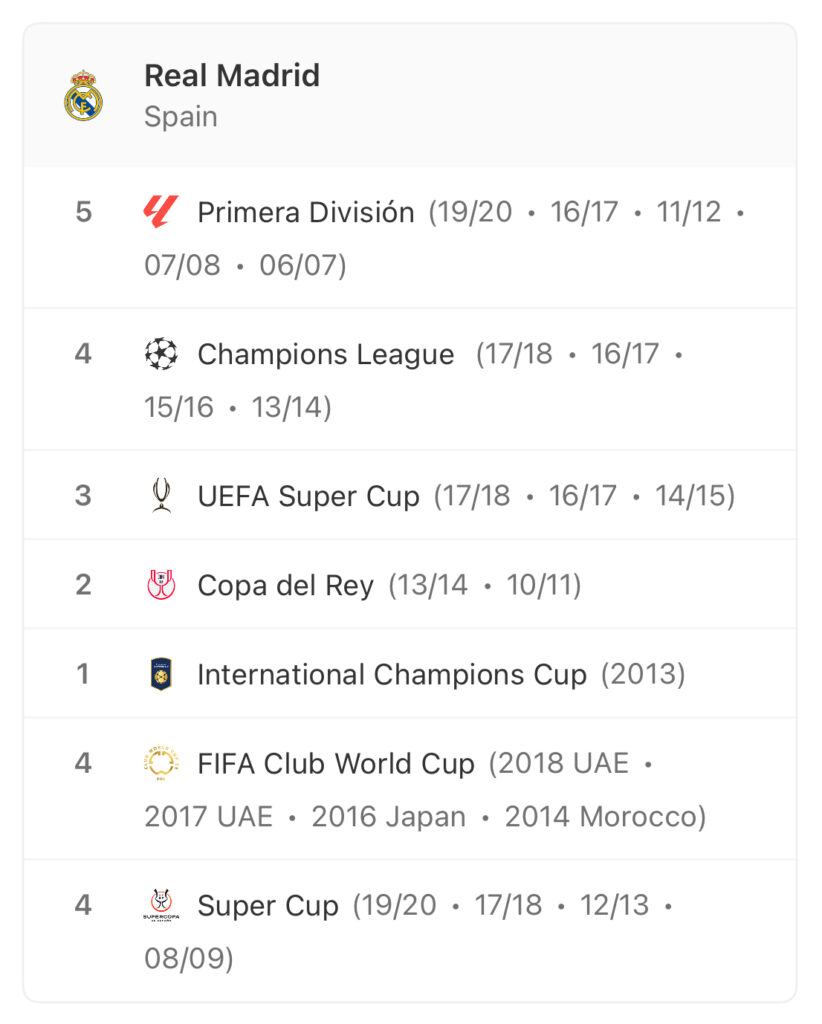The width and height of the screenshot is (822, 1024).
Task: Click the UEFA Super Cup trophy icon
Action: point(161,495)
